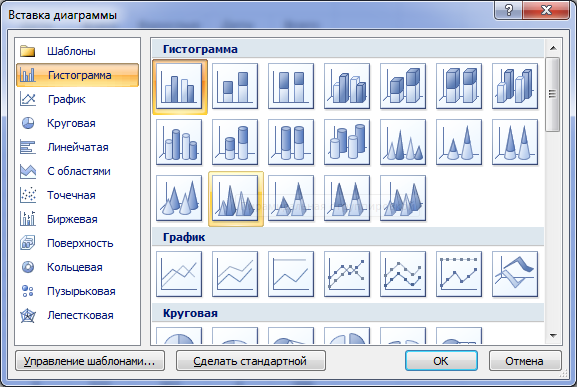The height and width of the screenshot is (387, 577).
Task: Select the 3-D column chart
Action: pyautogui.click(x=515, y=86)
